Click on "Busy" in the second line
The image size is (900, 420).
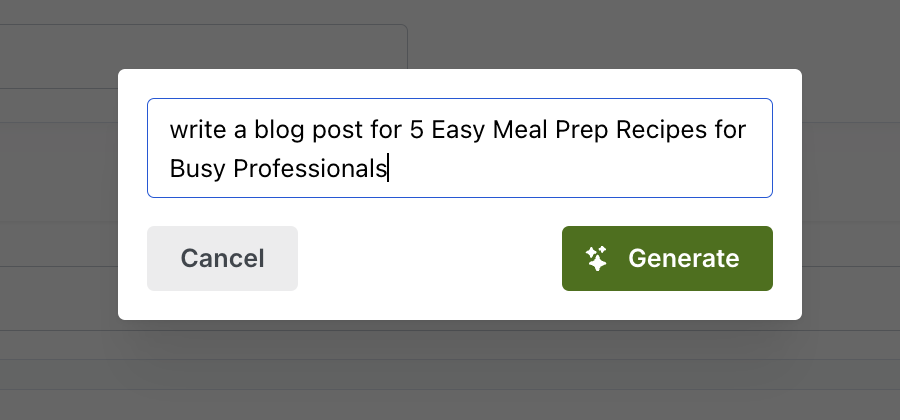pos(197,169)
